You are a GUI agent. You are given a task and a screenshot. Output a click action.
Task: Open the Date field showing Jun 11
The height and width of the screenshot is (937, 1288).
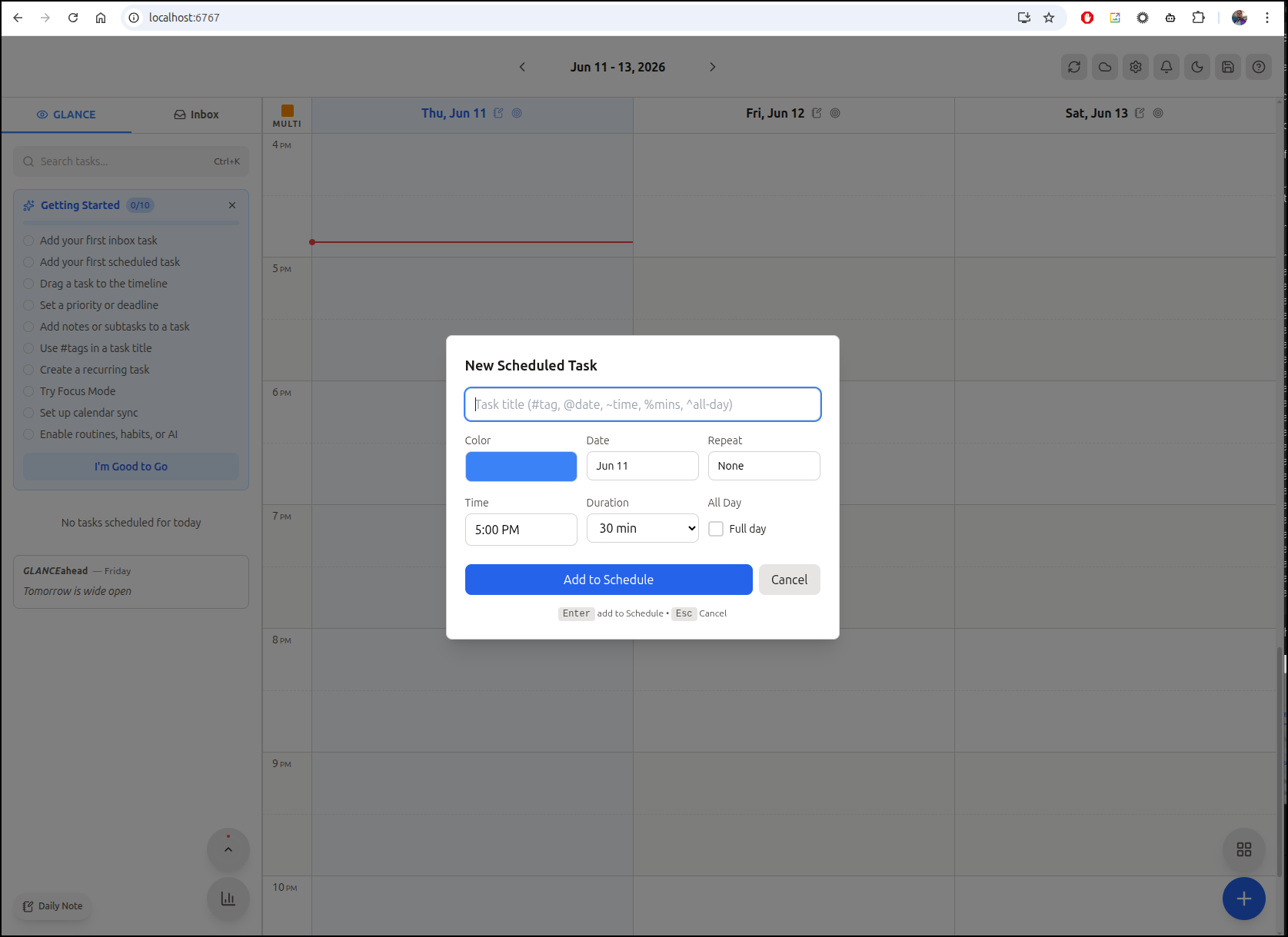[x=642, y=466]
